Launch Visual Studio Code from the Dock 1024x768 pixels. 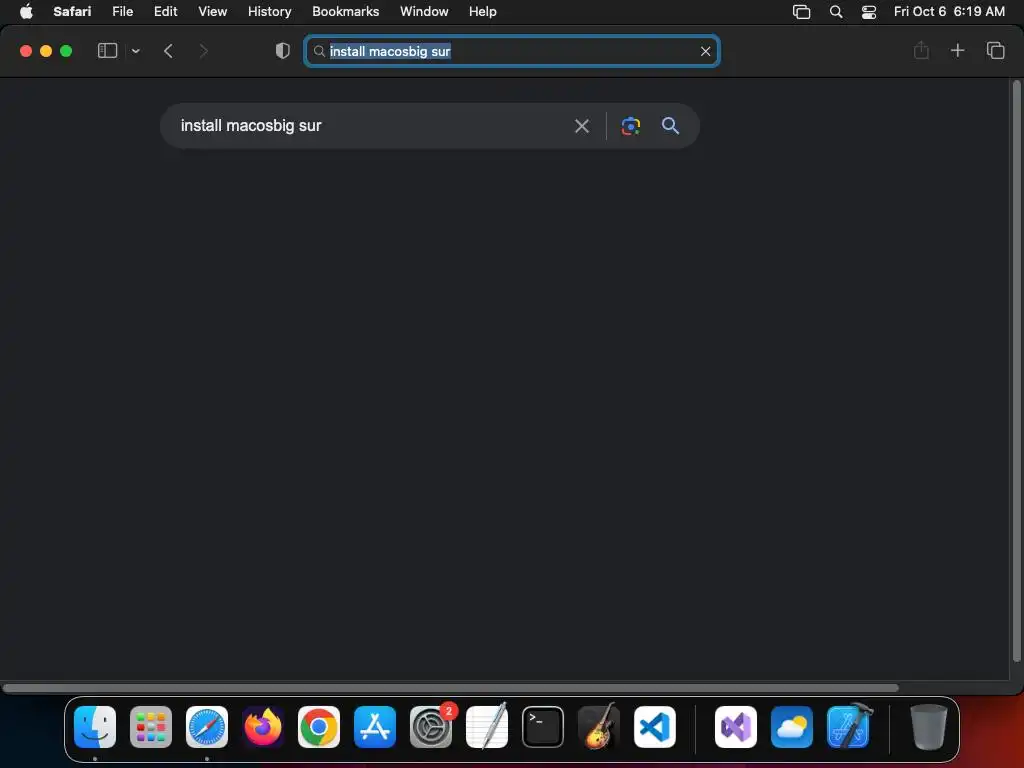click(654, 727)
